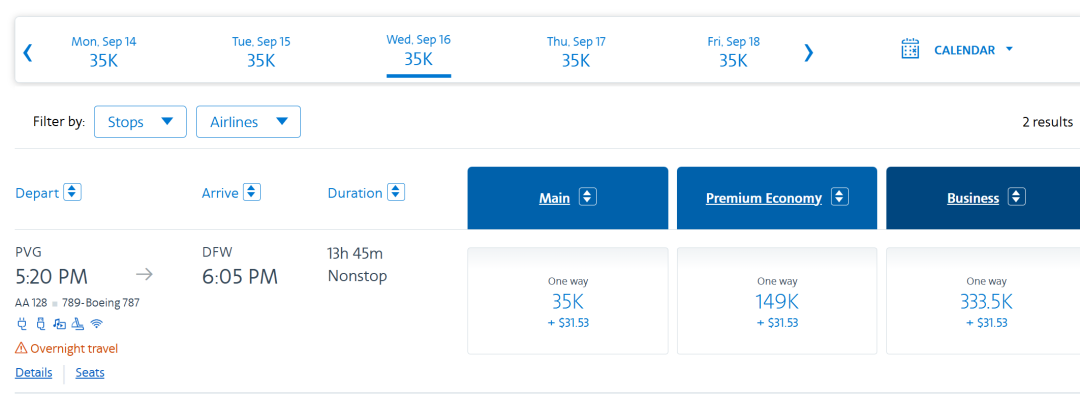1080x396 pixels.
Task: Select the Thu, Sep 17 date tab
Action: click(x=576, y=52)
